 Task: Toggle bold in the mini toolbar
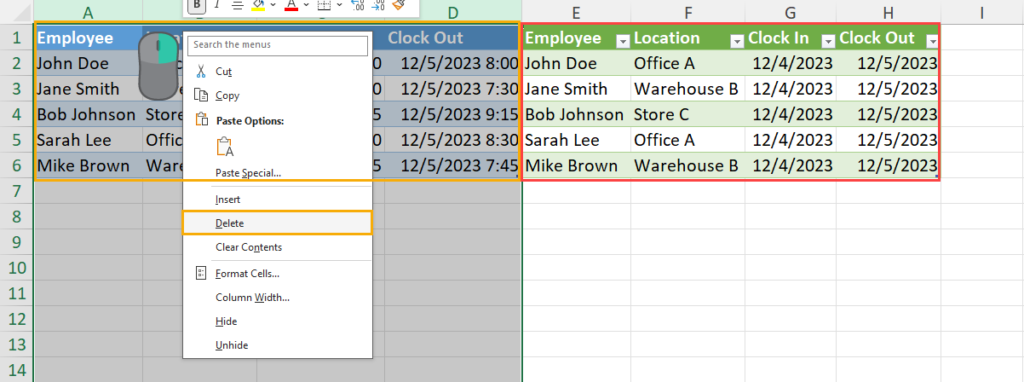[197, 5]
